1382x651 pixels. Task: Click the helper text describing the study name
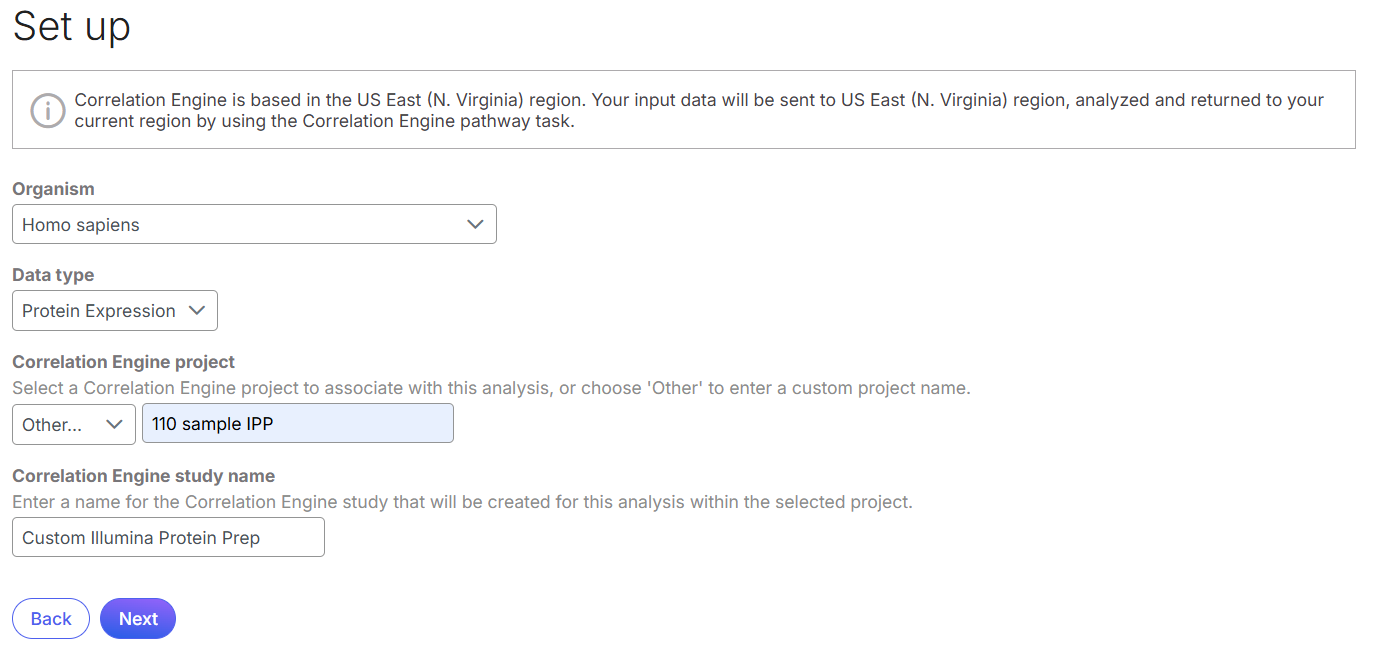(462, 502)
